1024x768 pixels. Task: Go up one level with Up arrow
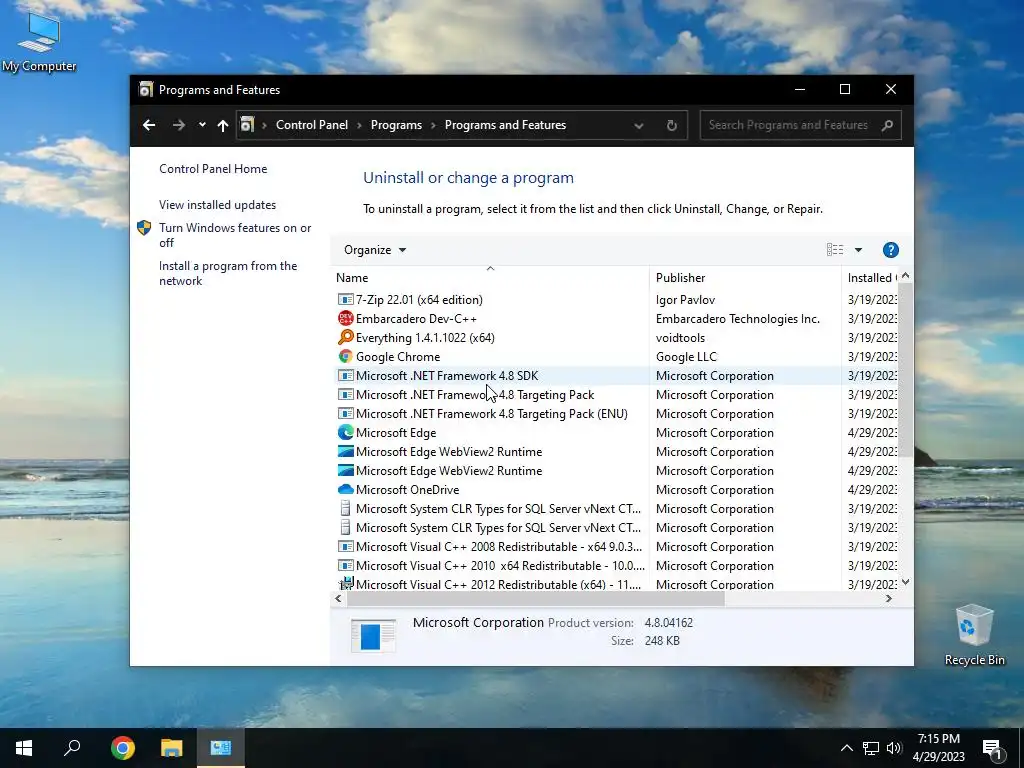click(x=223, y=125)
